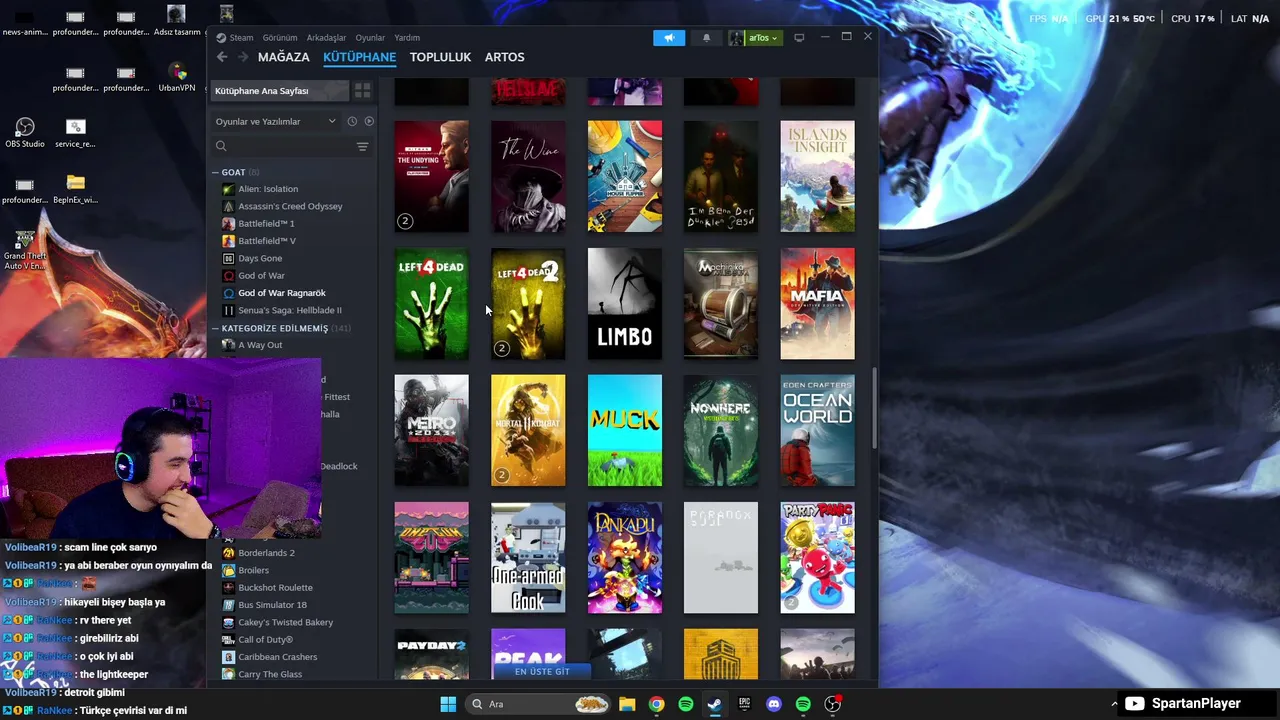Image resolution: width=1280 pixels, height=720 pixels.
Task: Open the arTos account dropdown
Action: pyautogui.click(x=755, y=38)
